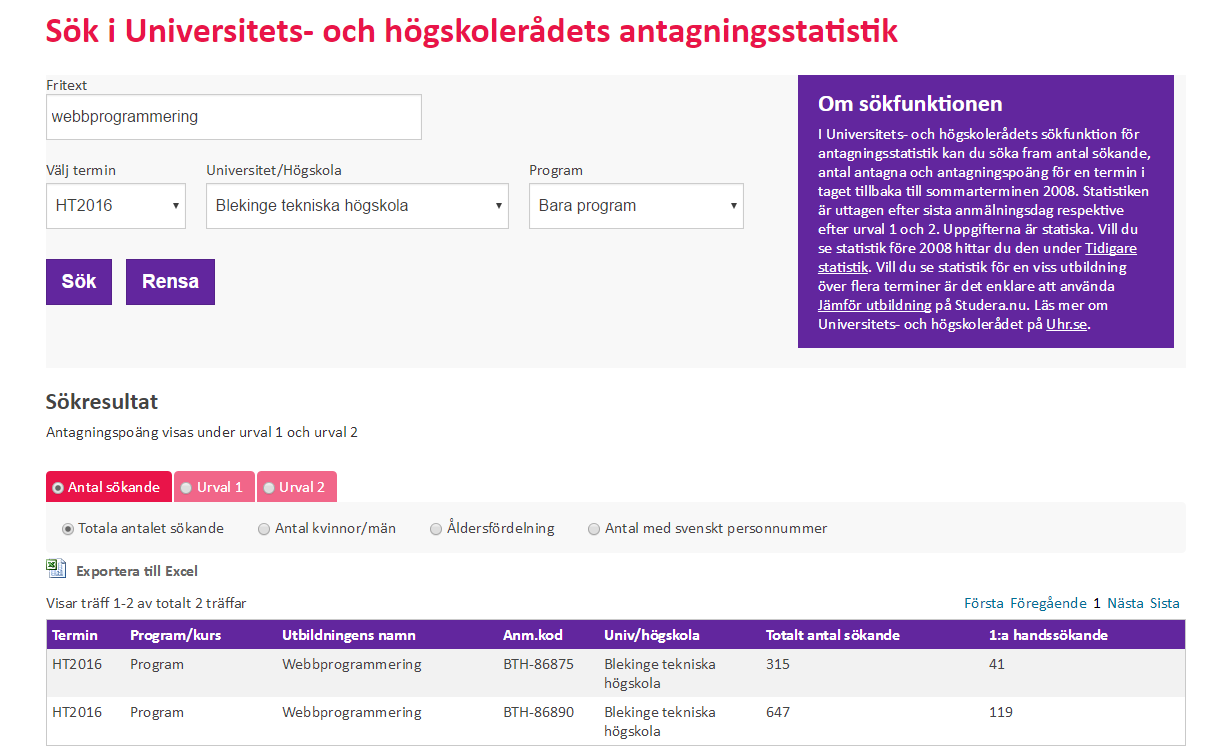Switch to the Urval 1 tab
The image size is (1211, 755).
[x=214, y=487]
